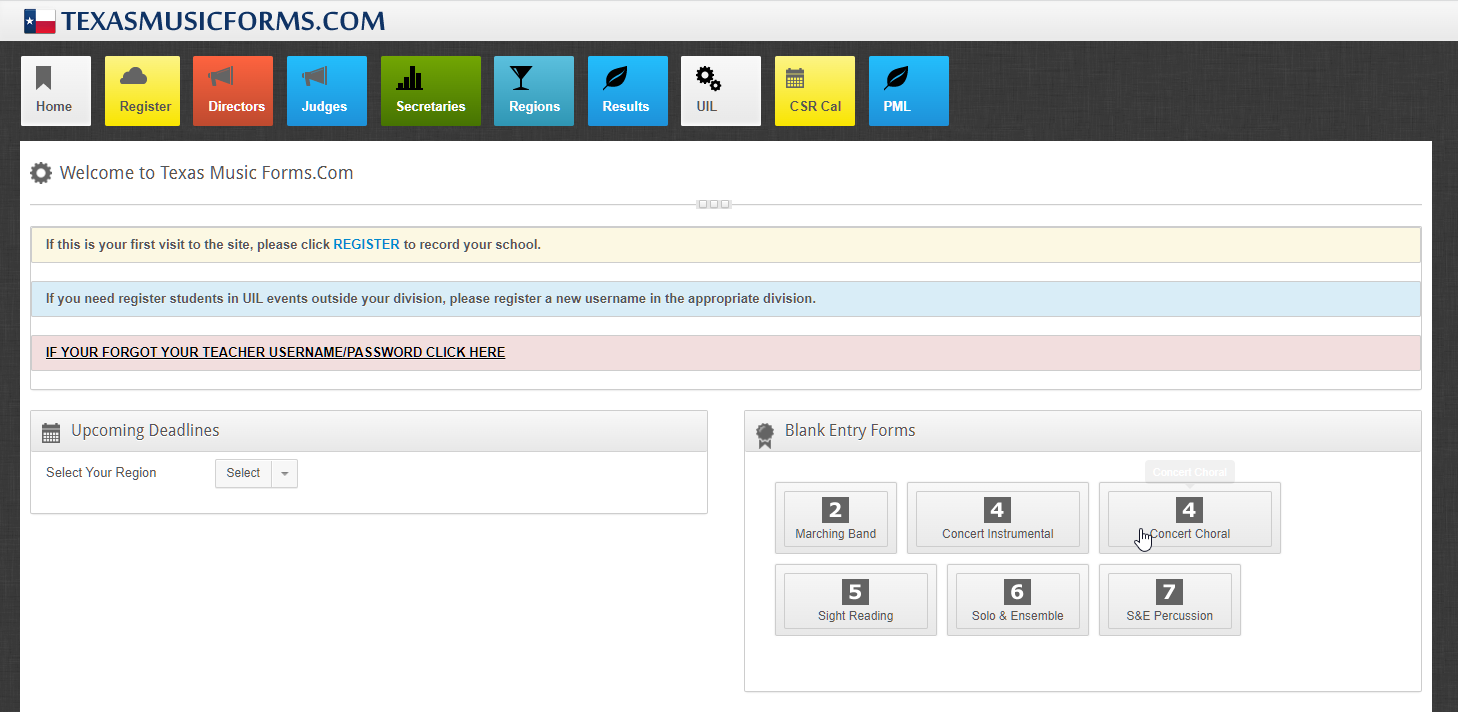1458x712 pixels.
Task: Open the UIL gears tile
Action: click(x=720, y=91)
